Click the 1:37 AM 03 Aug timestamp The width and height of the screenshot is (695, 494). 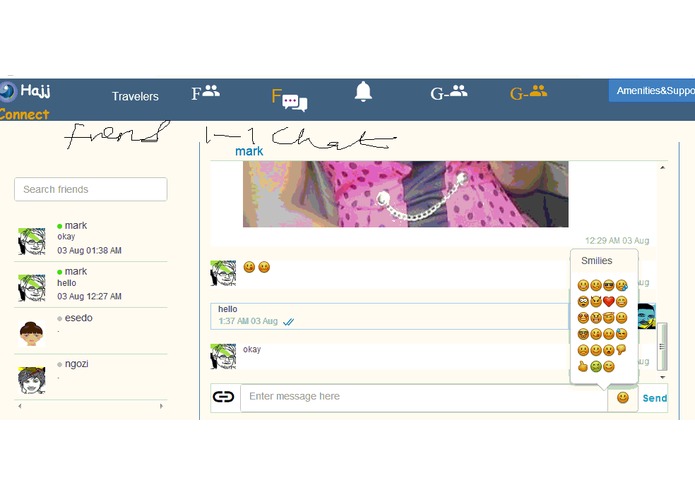[x=248, y=321]
